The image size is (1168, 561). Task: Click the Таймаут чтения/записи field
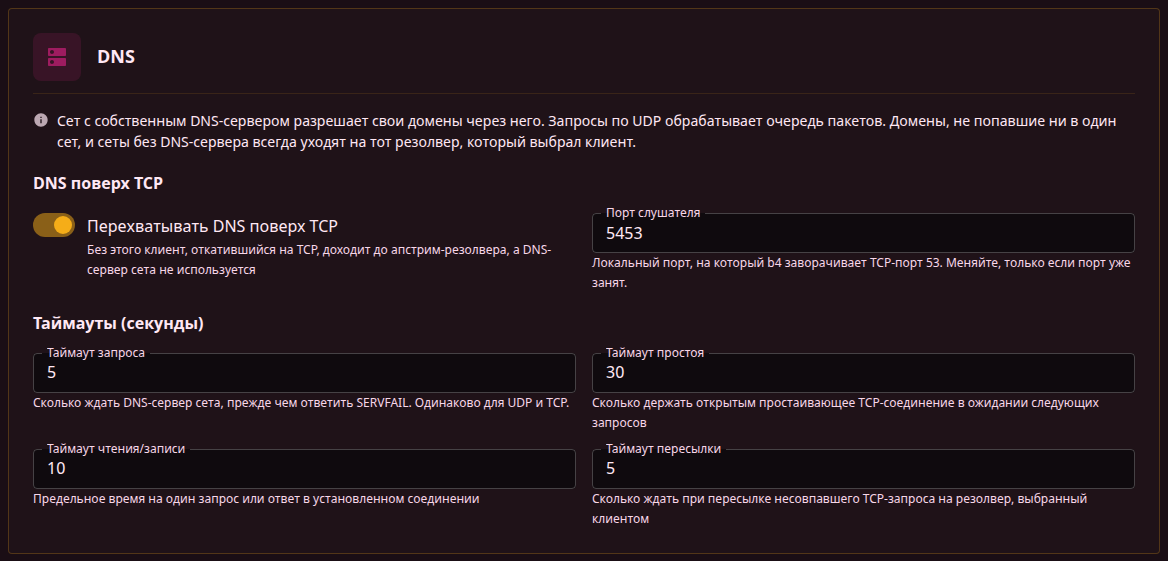304,469
